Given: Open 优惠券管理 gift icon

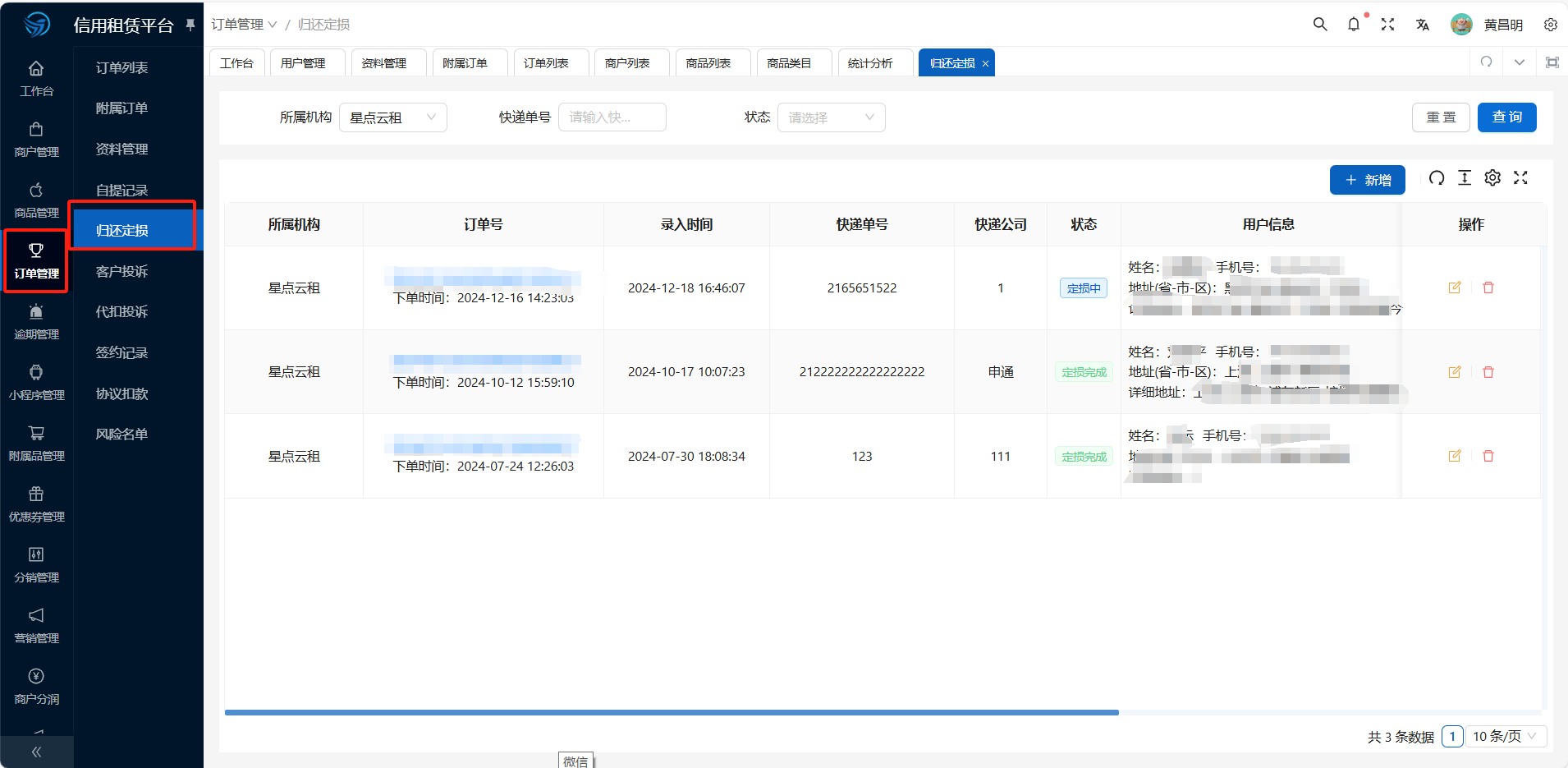Looking at the screenshot, I should [36, 494].
